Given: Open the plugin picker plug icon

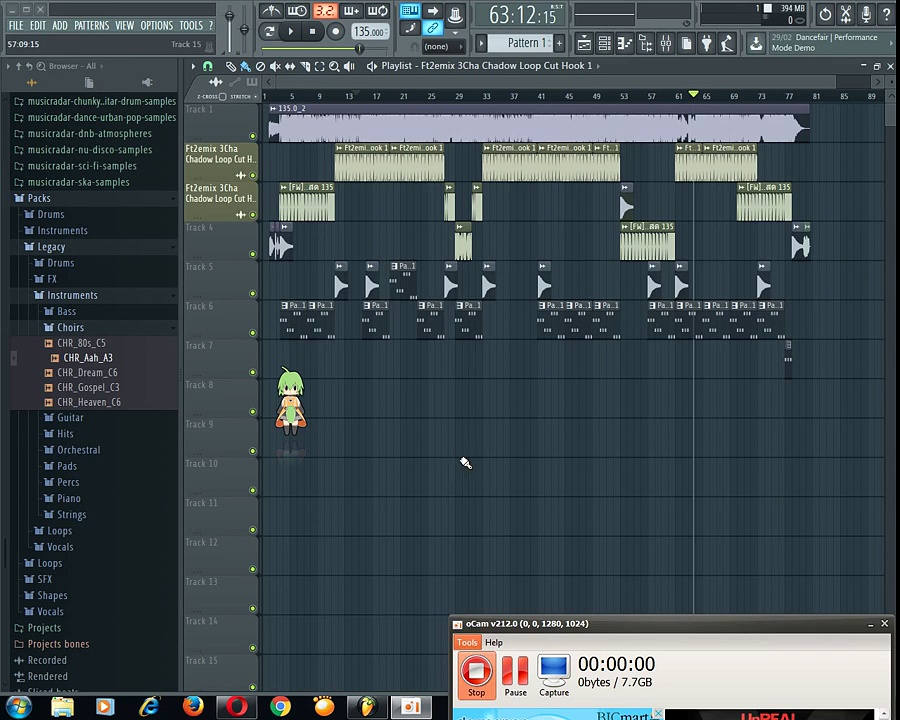Looking at the screenshot, I should pos(707,43).
